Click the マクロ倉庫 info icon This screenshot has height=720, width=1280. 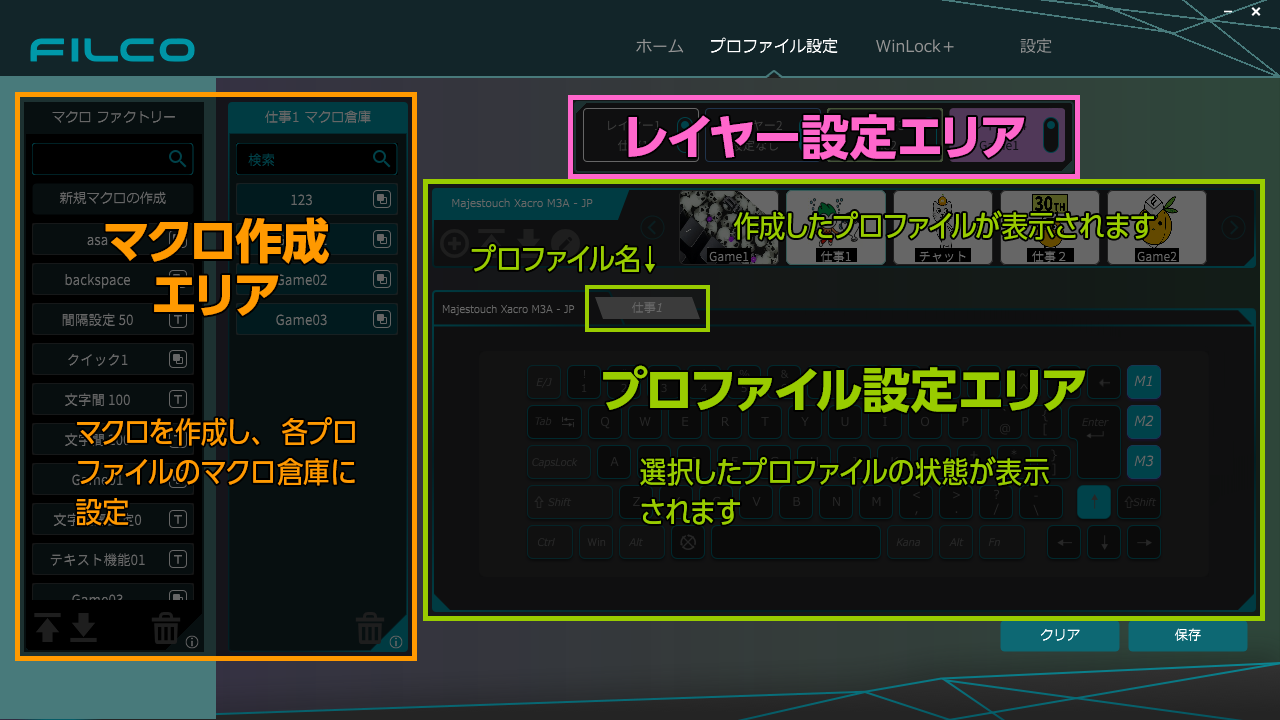click(396, 642)
